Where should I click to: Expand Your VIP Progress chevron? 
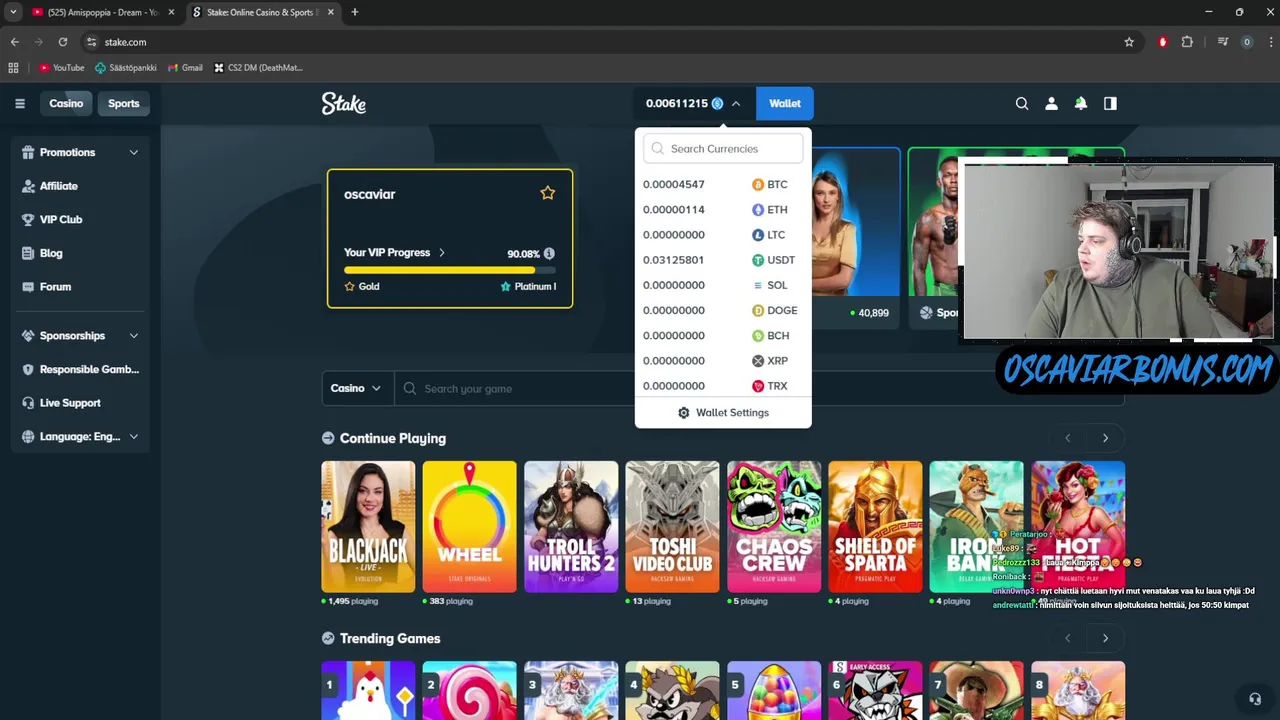(441, 253)
